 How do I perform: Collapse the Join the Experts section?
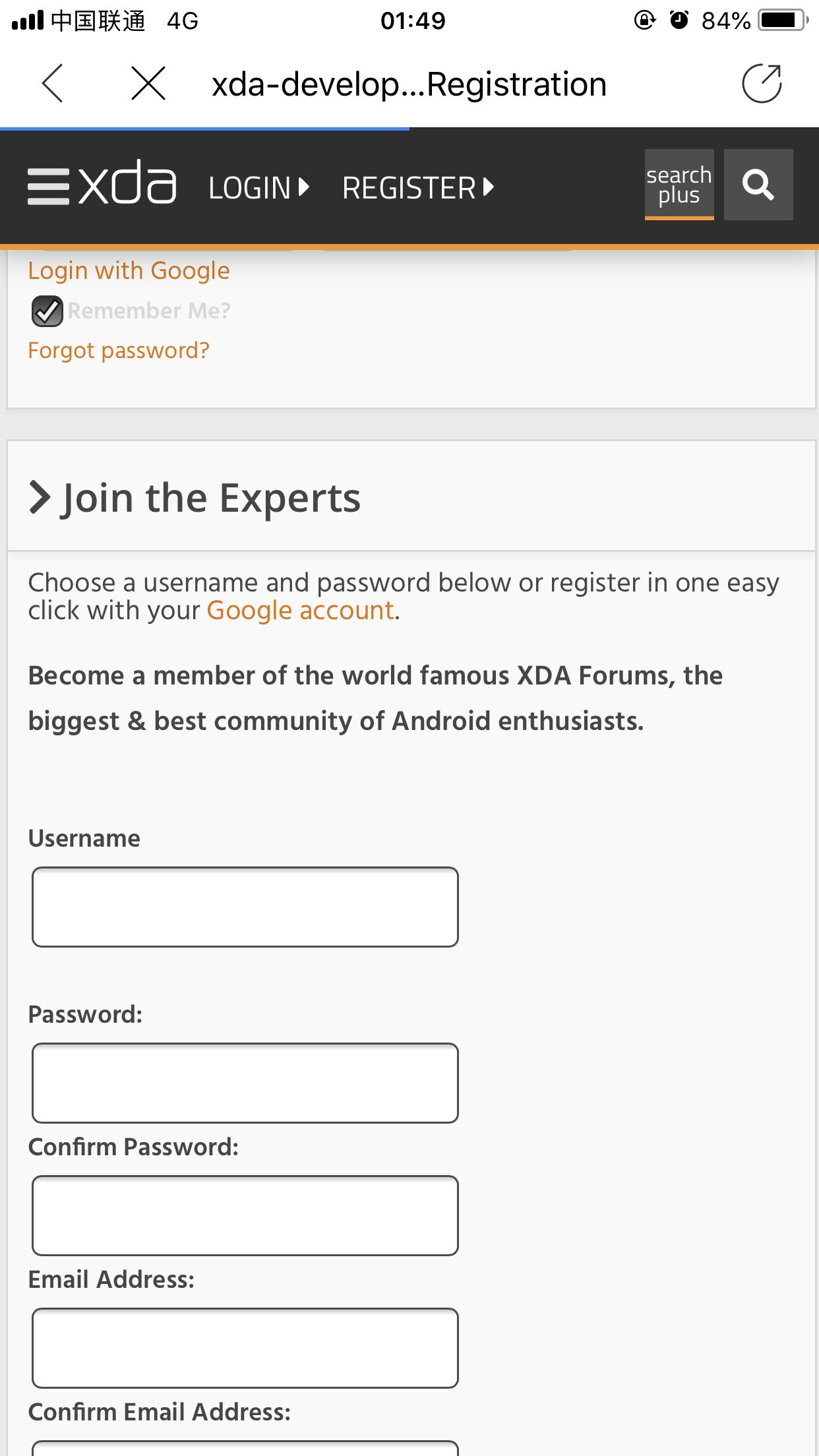click(x=41, y=497)
